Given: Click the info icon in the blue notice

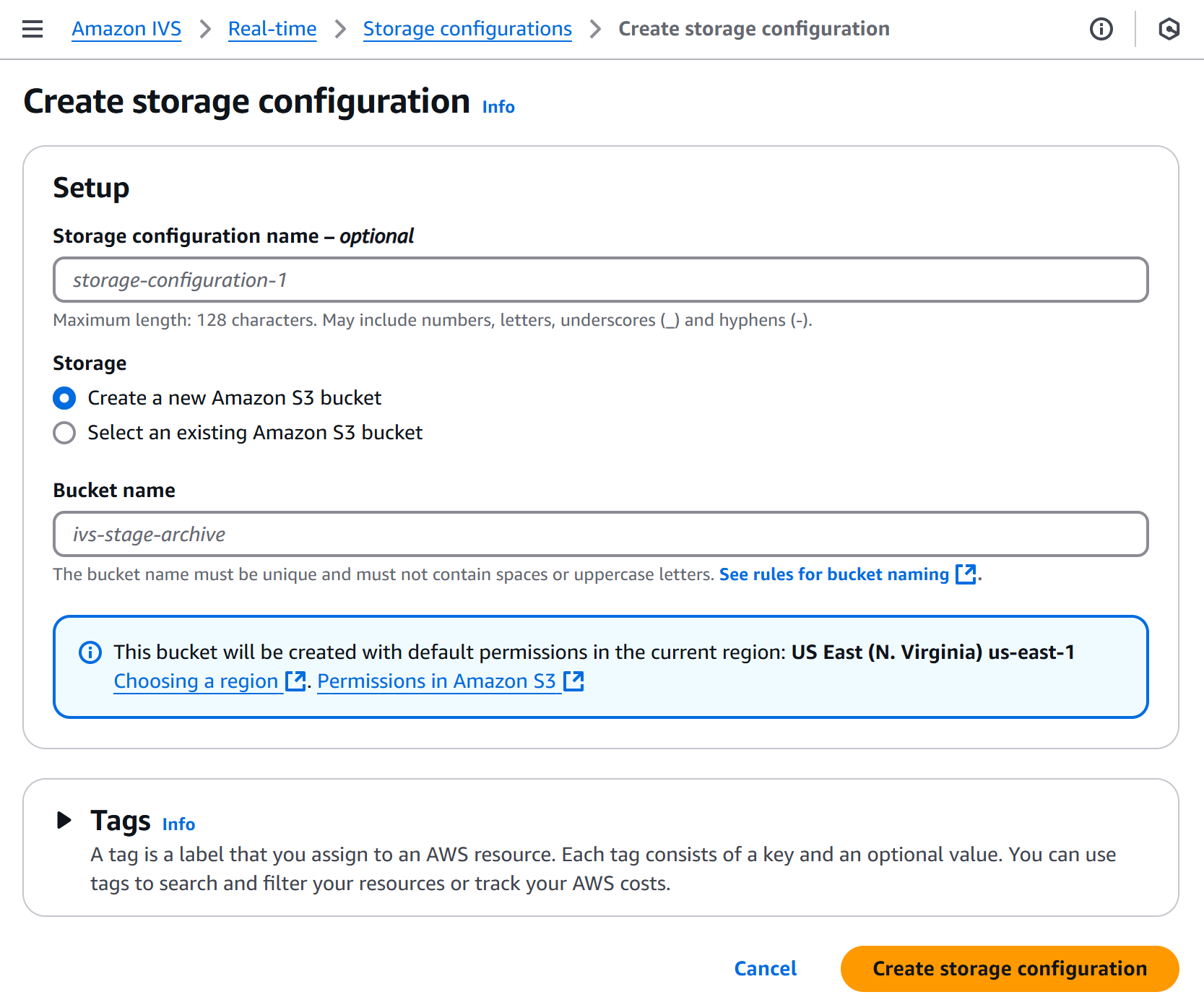Looking at the screenshot, I should tap(90, 652).
